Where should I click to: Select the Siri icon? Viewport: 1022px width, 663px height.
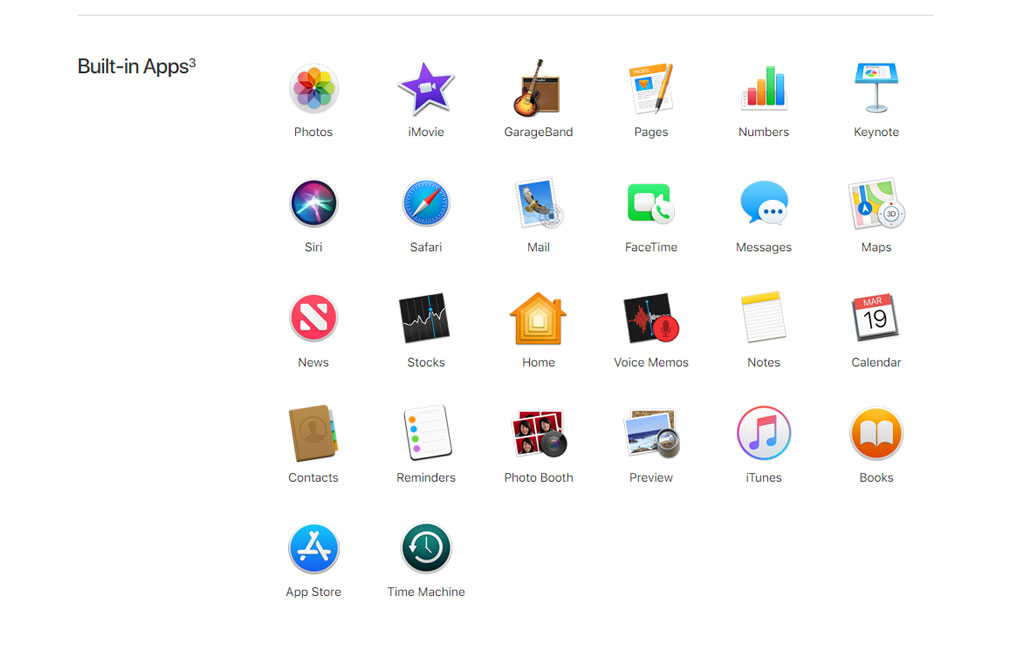314,203
